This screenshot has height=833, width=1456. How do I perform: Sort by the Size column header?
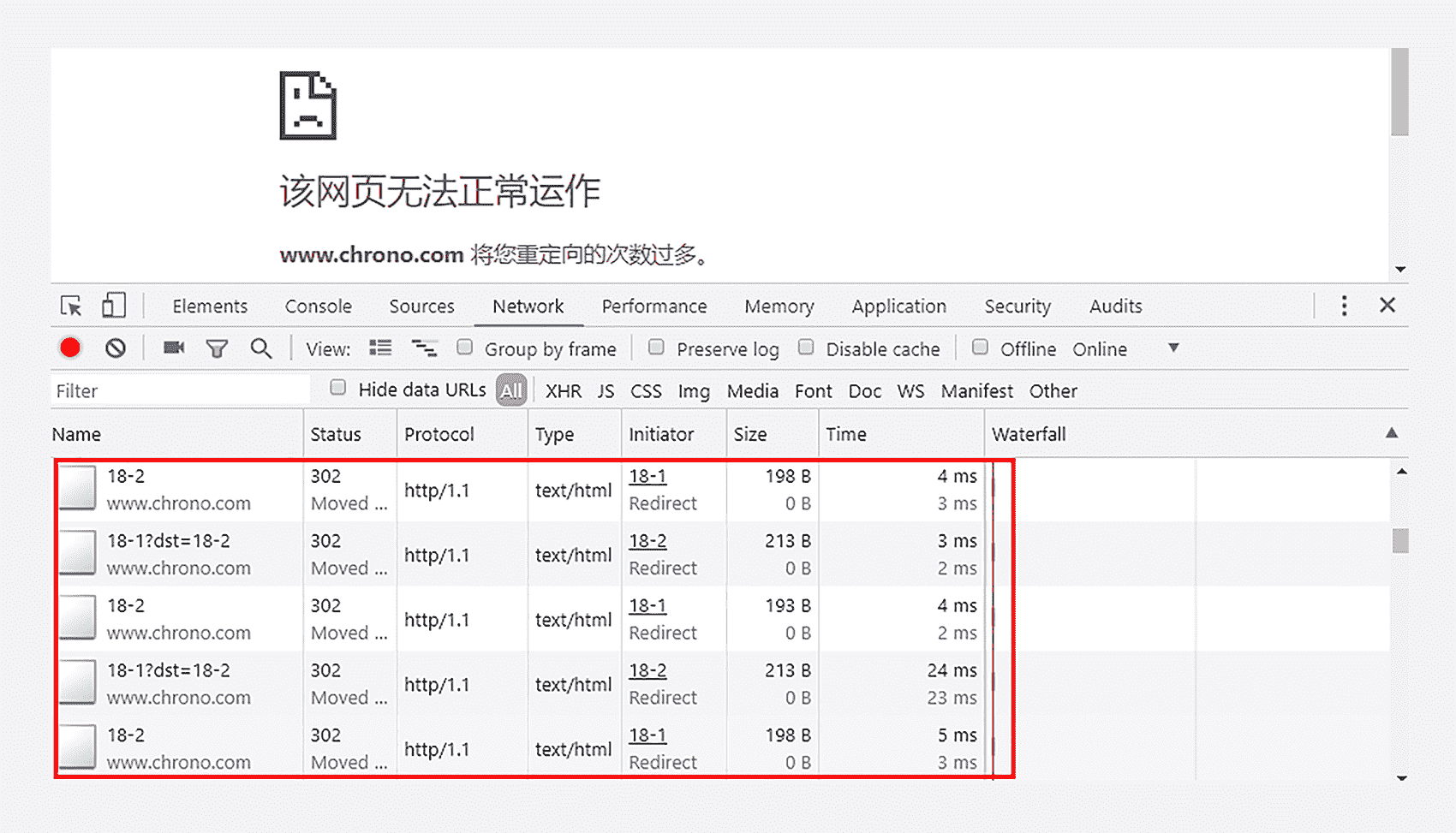coord(773,434)
